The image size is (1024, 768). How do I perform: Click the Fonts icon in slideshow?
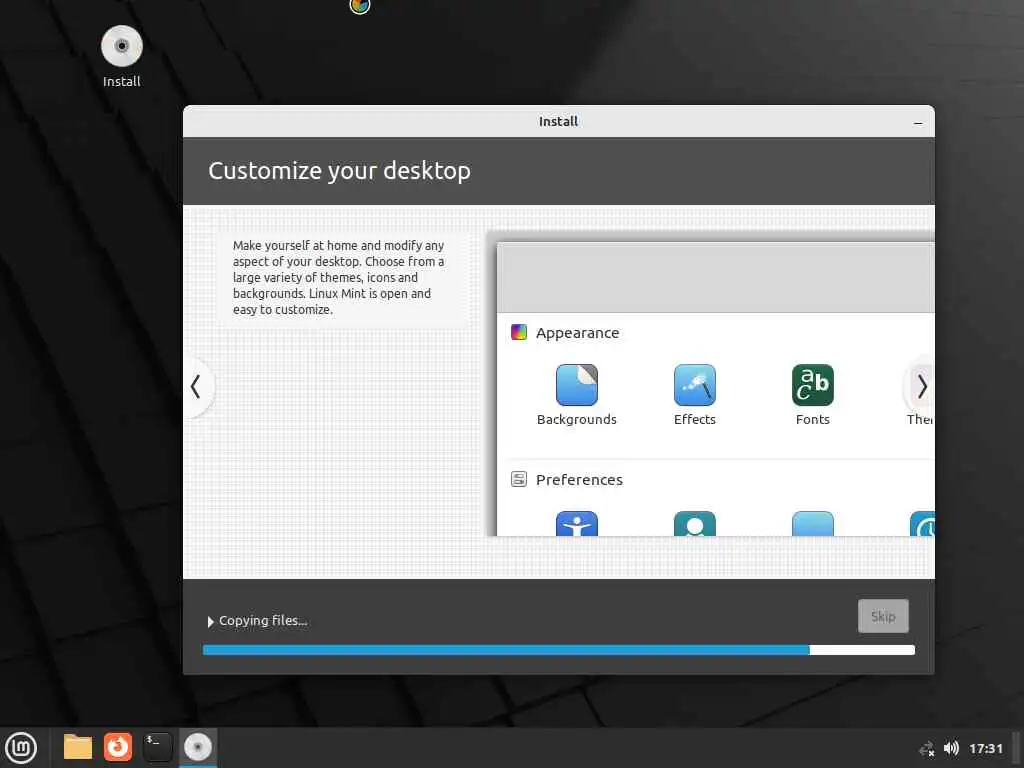tap(812, 385)
